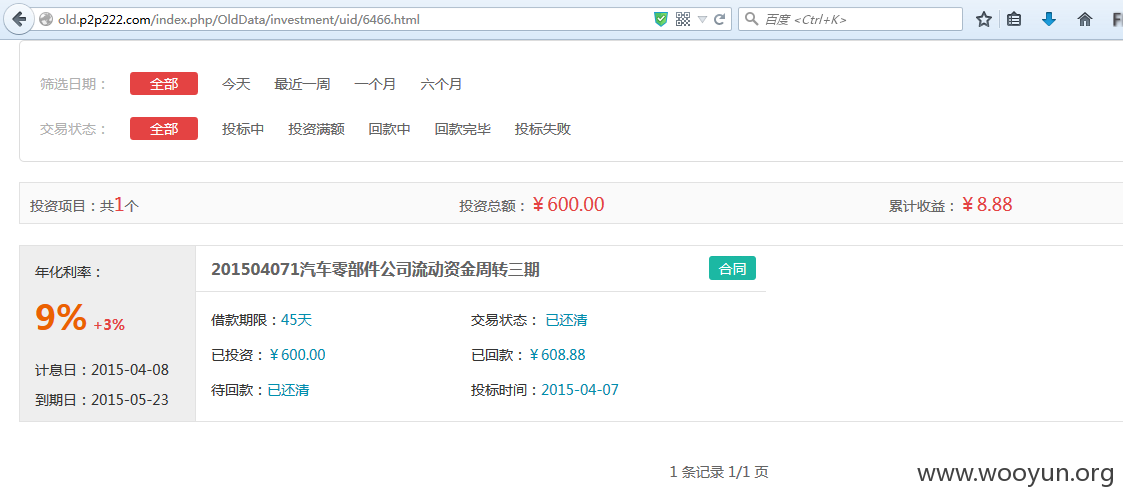Bookmark this page with star icon
The width and height of the screenshot is (1123, 502).
tap(984, 19)
